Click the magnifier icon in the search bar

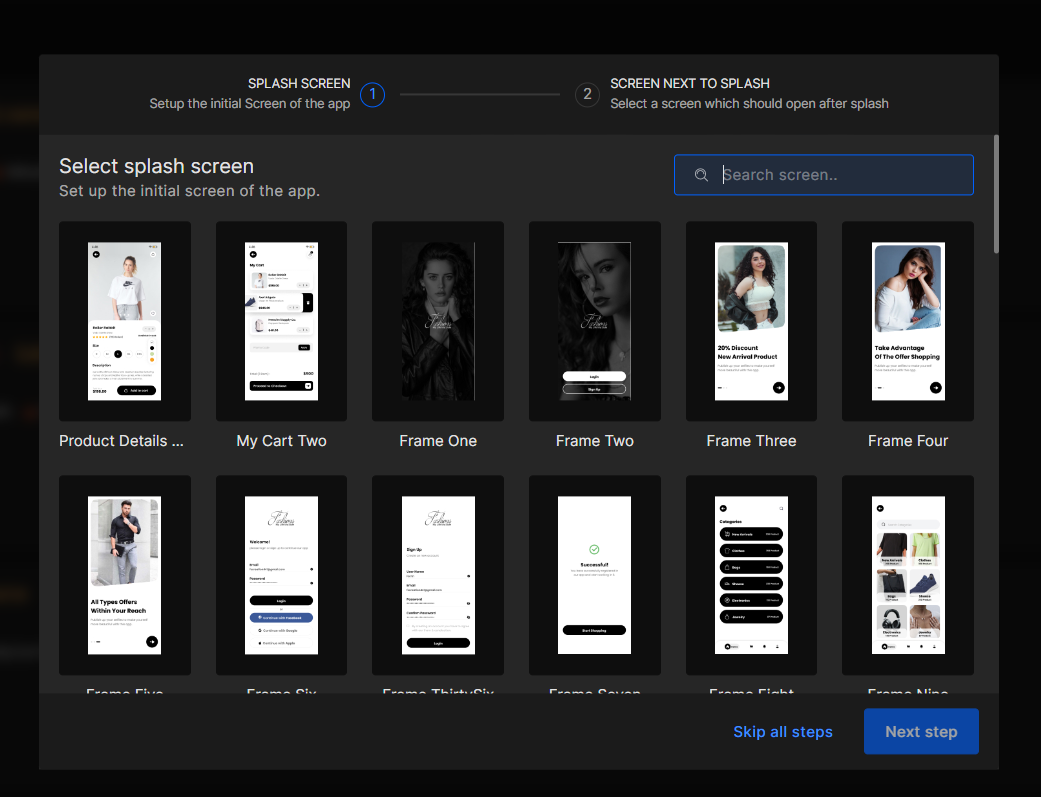[701, 174]
